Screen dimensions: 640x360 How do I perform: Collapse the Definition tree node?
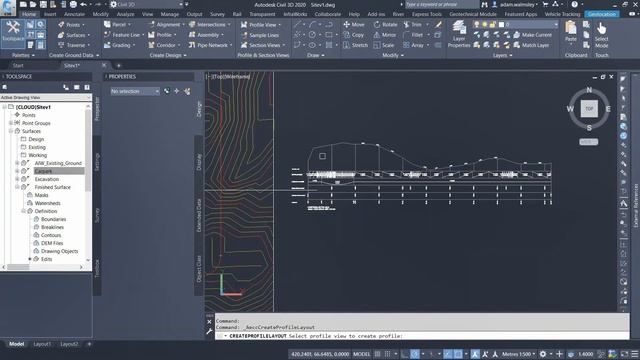click(x=23, y=211)
